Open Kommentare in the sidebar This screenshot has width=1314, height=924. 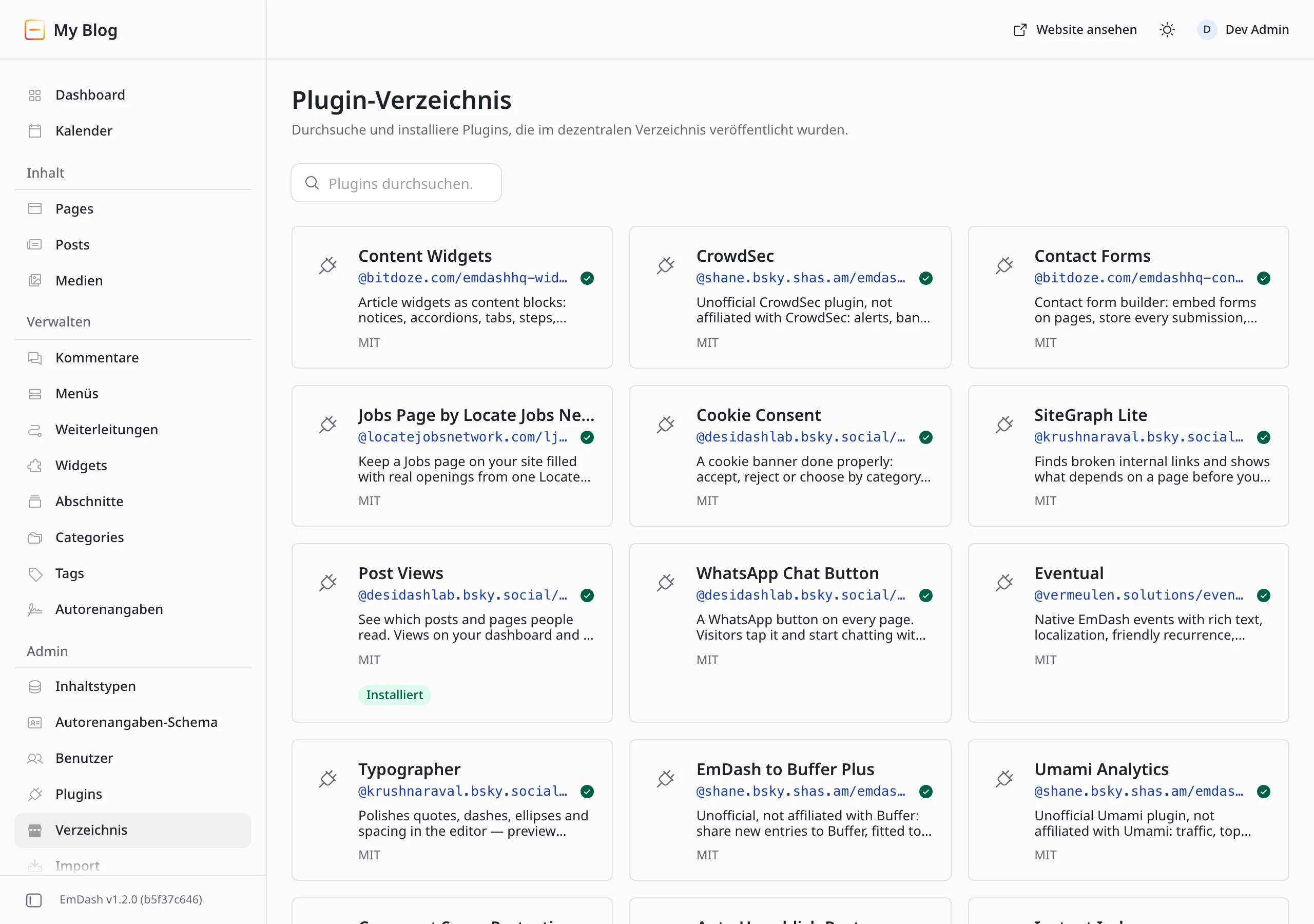click(x=133, y=358)
